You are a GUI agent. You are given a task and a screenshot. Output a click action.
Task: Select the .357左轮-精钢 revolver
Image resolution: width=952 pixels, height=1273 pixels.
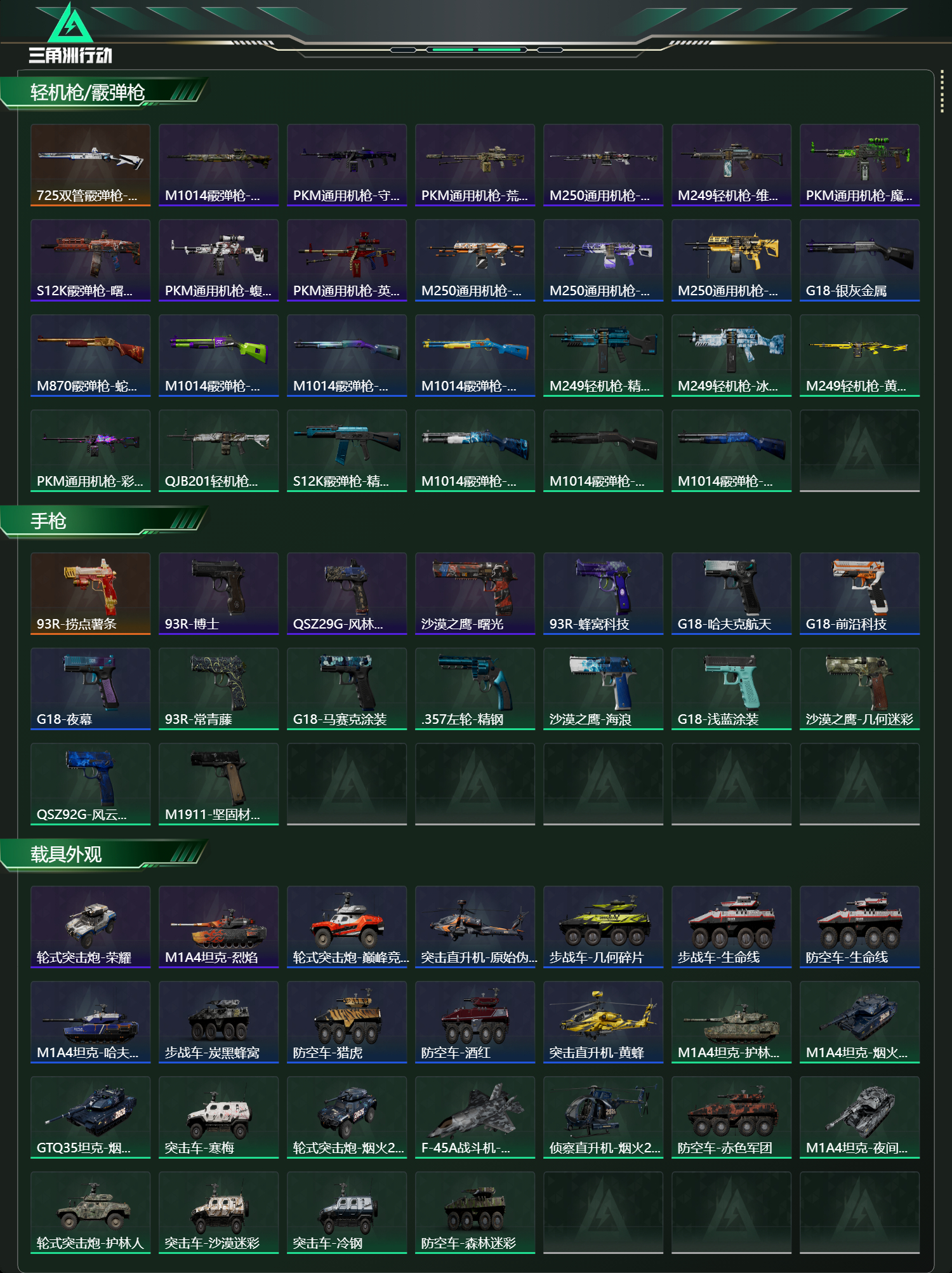(x=475, y=688)
